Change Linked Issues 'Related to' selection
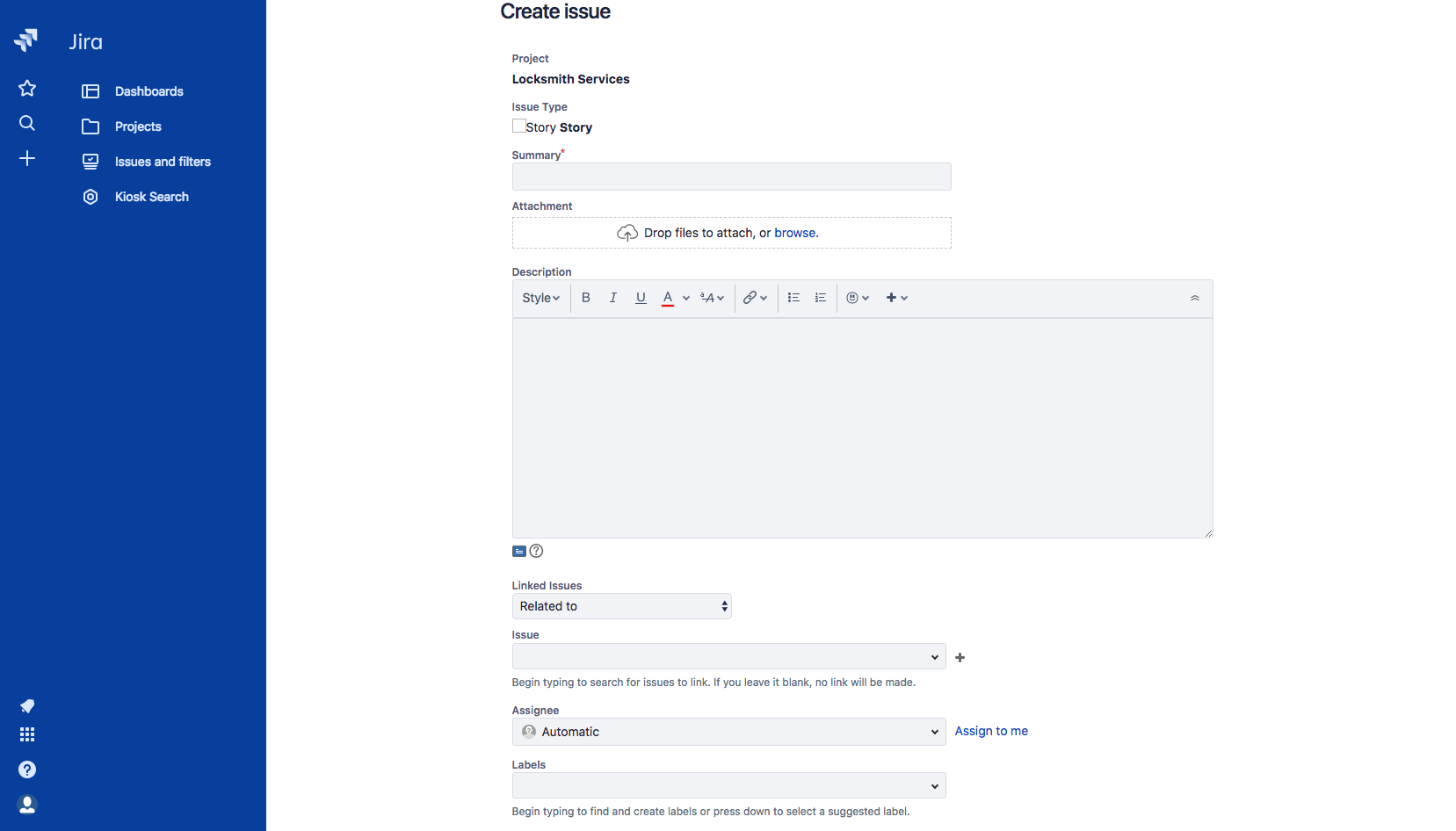The height and width of the screenshot is (831, 1456). (x=622, y=606)
